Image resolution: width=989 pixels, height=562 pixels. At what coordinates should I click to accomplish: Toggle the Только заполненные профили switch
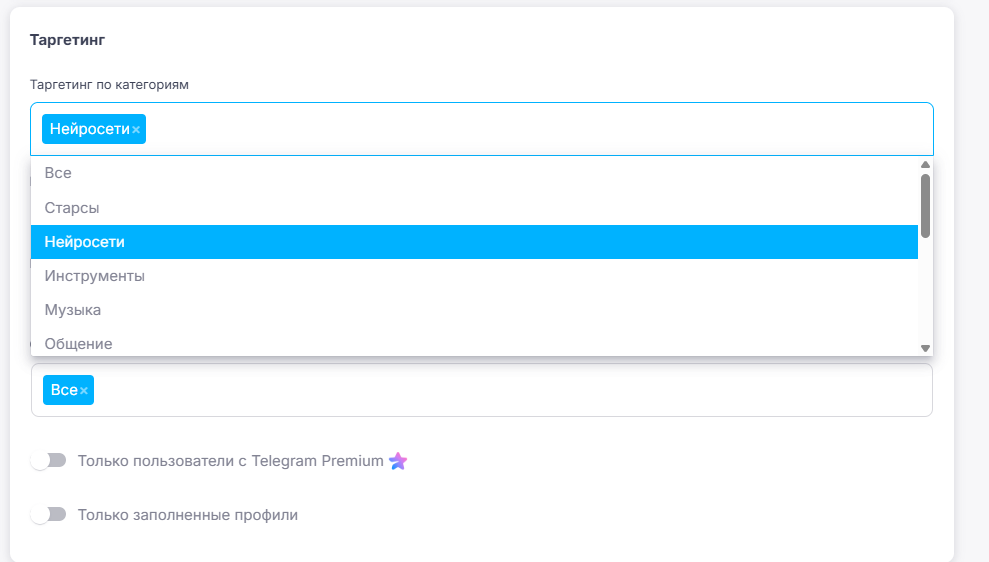[x=48, y=514]
